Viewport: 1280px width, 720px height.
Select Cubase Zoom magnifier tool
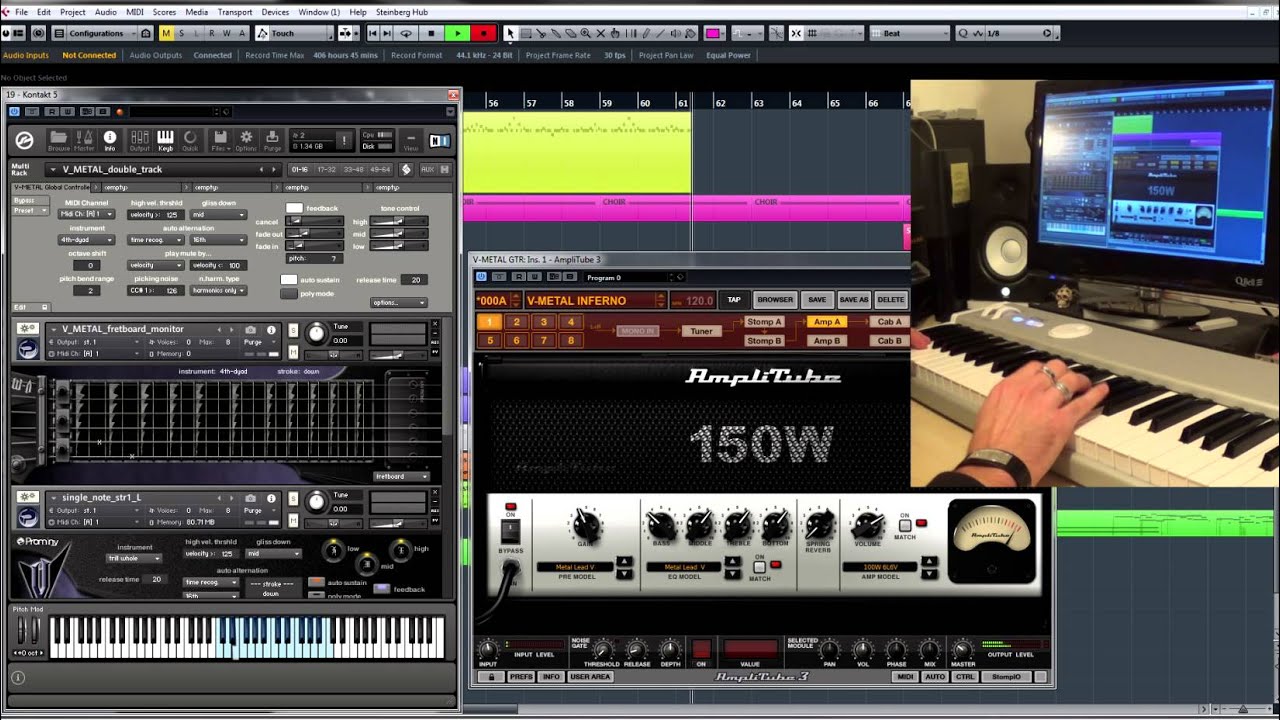point(586,33)
